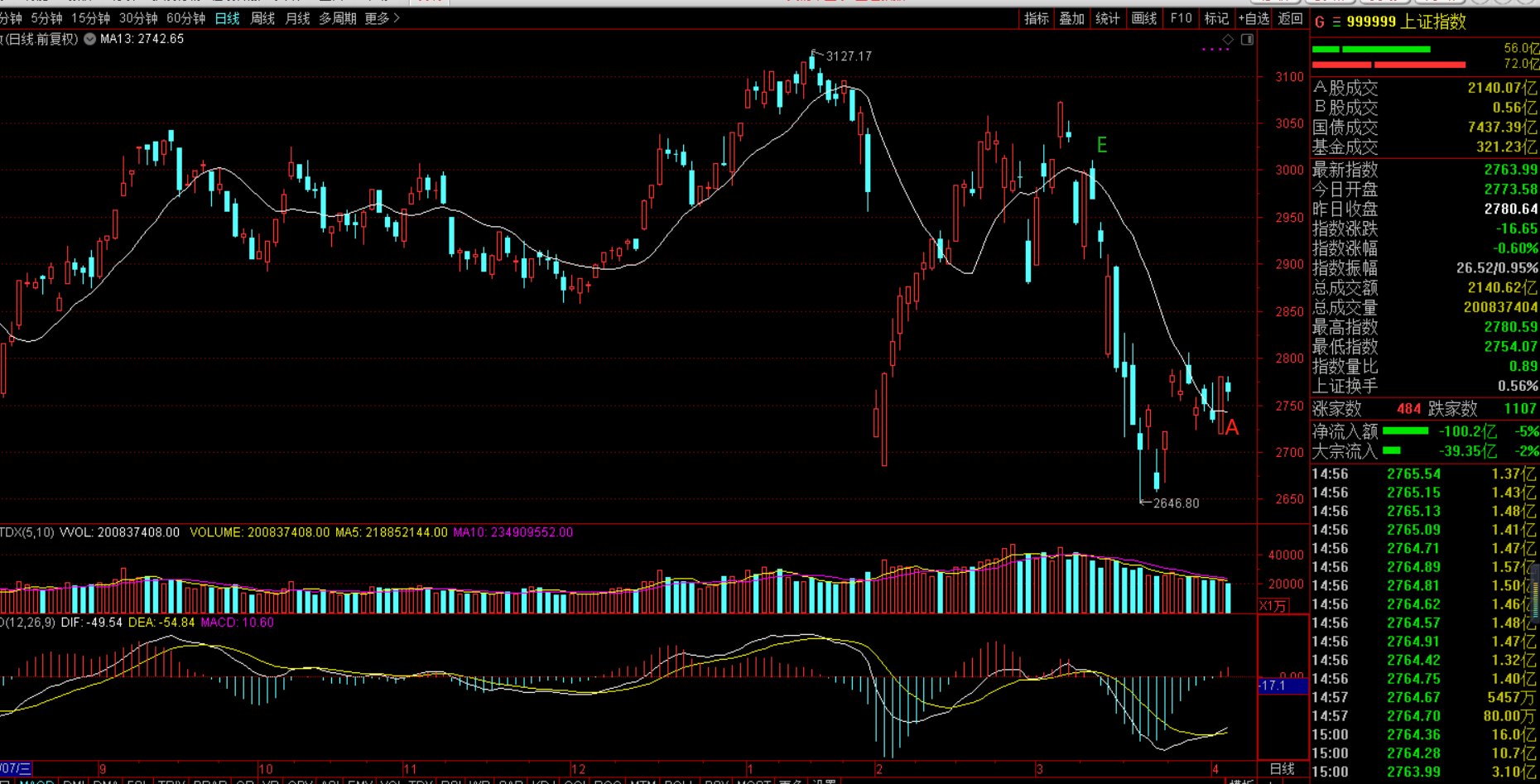Click the 今日开盘 2773.58 value
The width and height of the screenshot is (1540, 784).
pyautogui.click(x=1510, y=190)
